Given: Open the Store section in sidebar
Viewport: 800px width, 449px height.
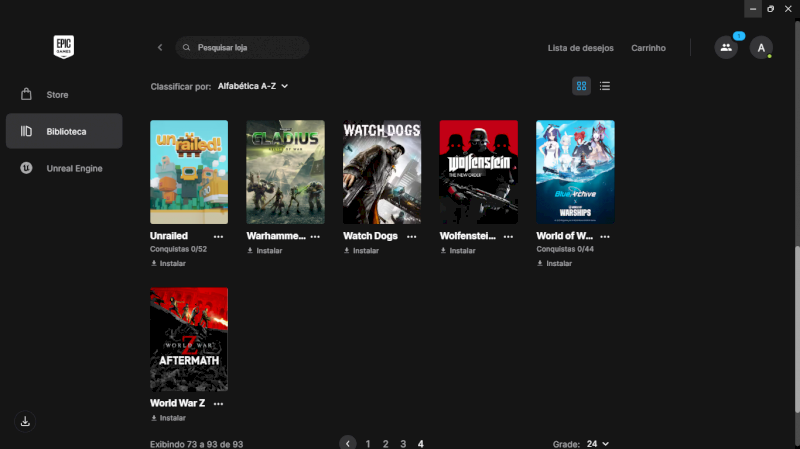Looking at the screenshot, I should (x=57, y=95).
